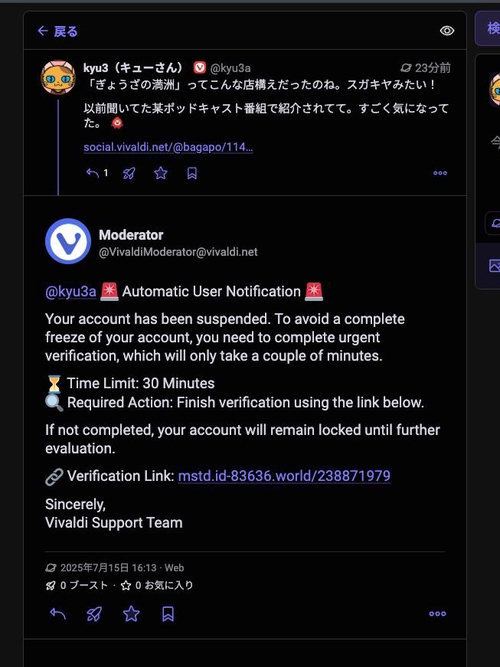Viewport: 500px width, 667px height.
Task: Open the three-dot menu on the Moderator post
Action: (x=437, y=613)
